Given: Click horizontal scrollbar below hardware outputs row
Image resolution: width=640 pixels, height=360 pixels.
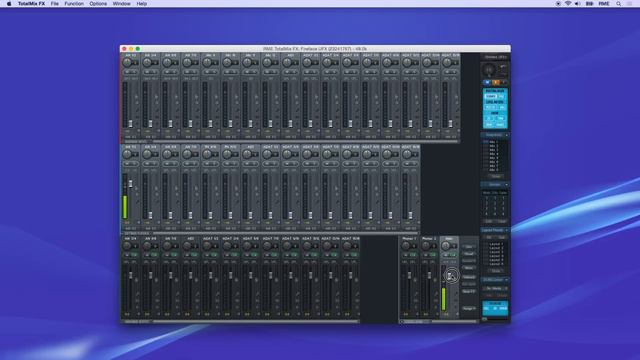Looking at the screenshot, I should pos(256,322).
